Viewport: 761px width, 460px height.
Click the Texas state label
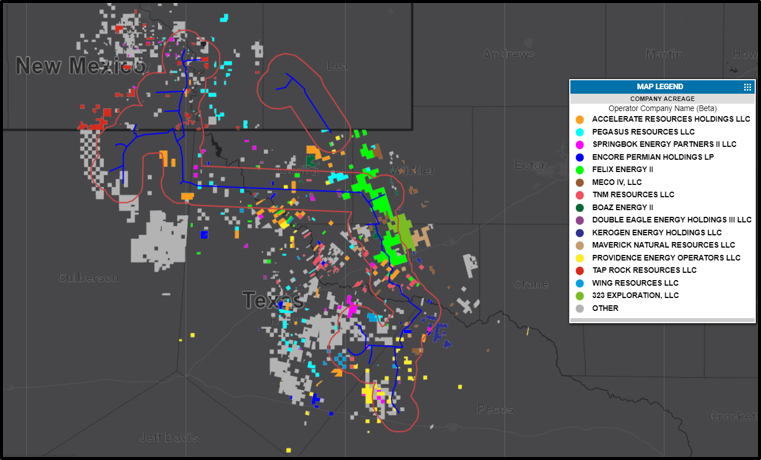(273, 301)
